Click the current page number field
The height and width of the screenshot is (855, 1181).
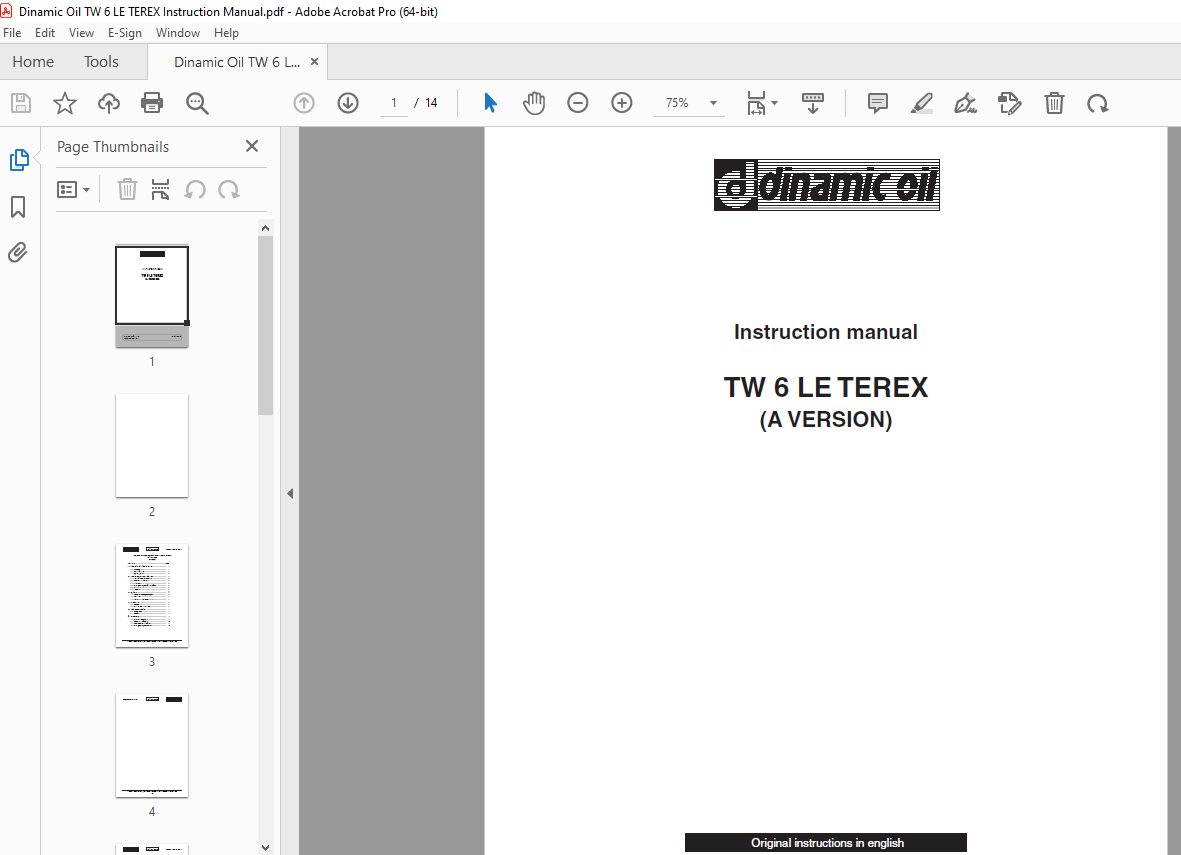[x=394, y=103]
